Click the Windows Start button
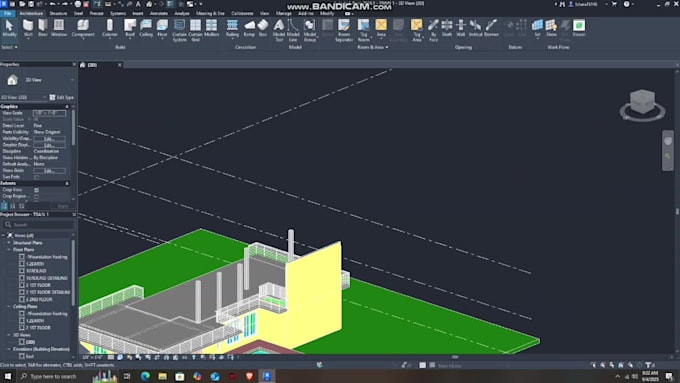680x383 pixels. click(x=7, y=376)
